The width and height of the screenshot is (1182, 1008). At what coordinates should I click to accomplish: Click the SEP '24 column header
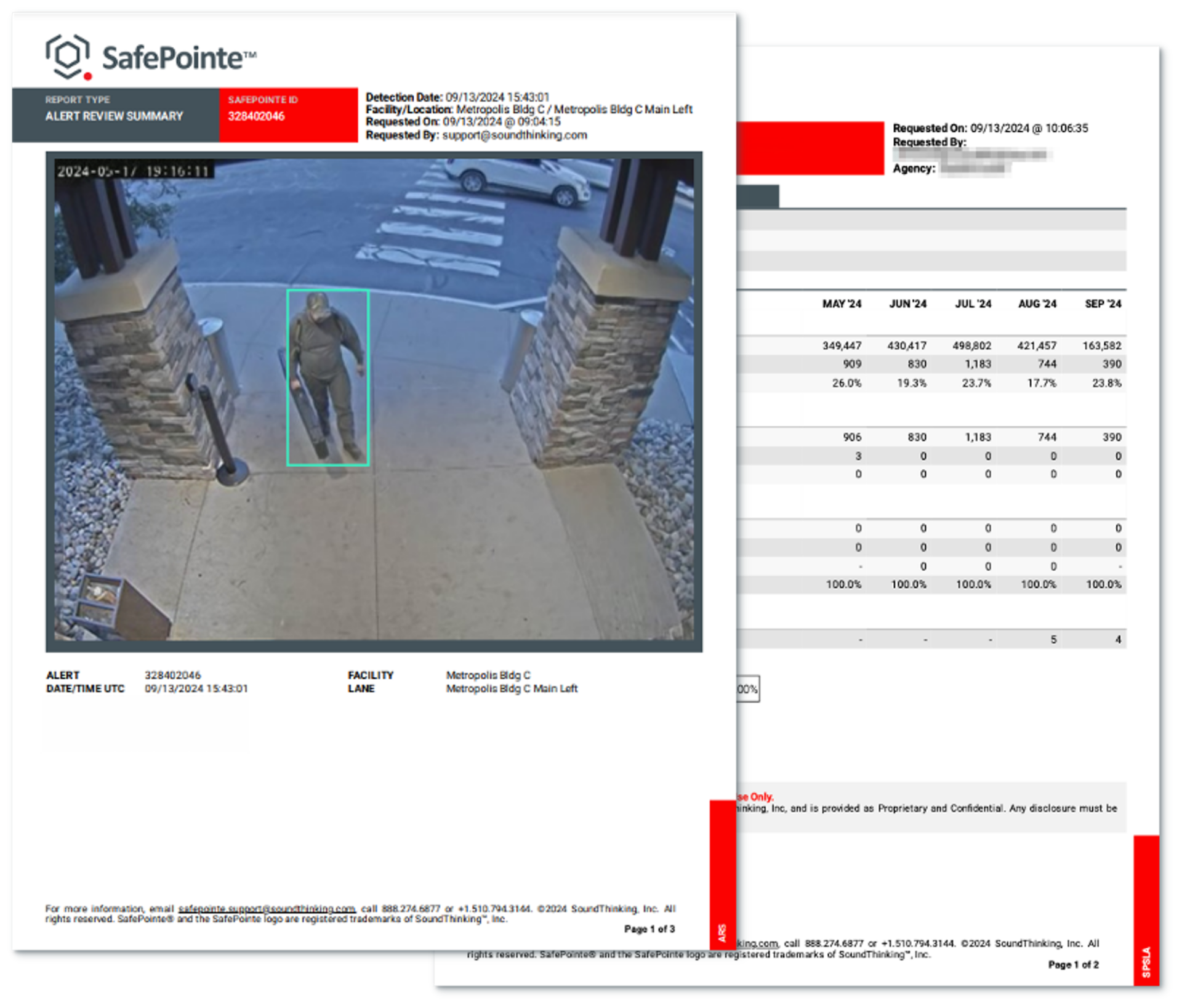1103,304
